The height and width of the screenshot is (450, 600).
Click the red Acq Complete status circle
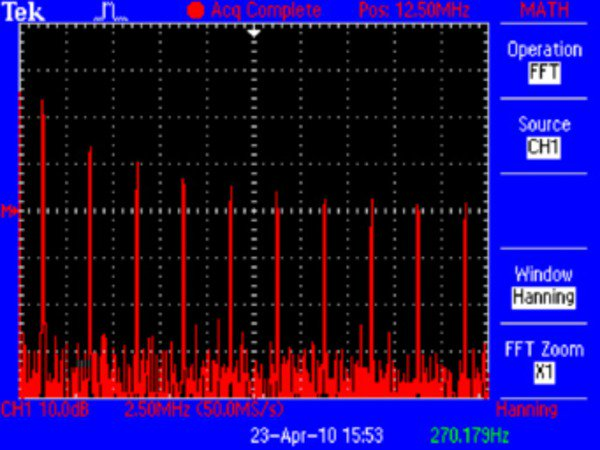[194, 10]
